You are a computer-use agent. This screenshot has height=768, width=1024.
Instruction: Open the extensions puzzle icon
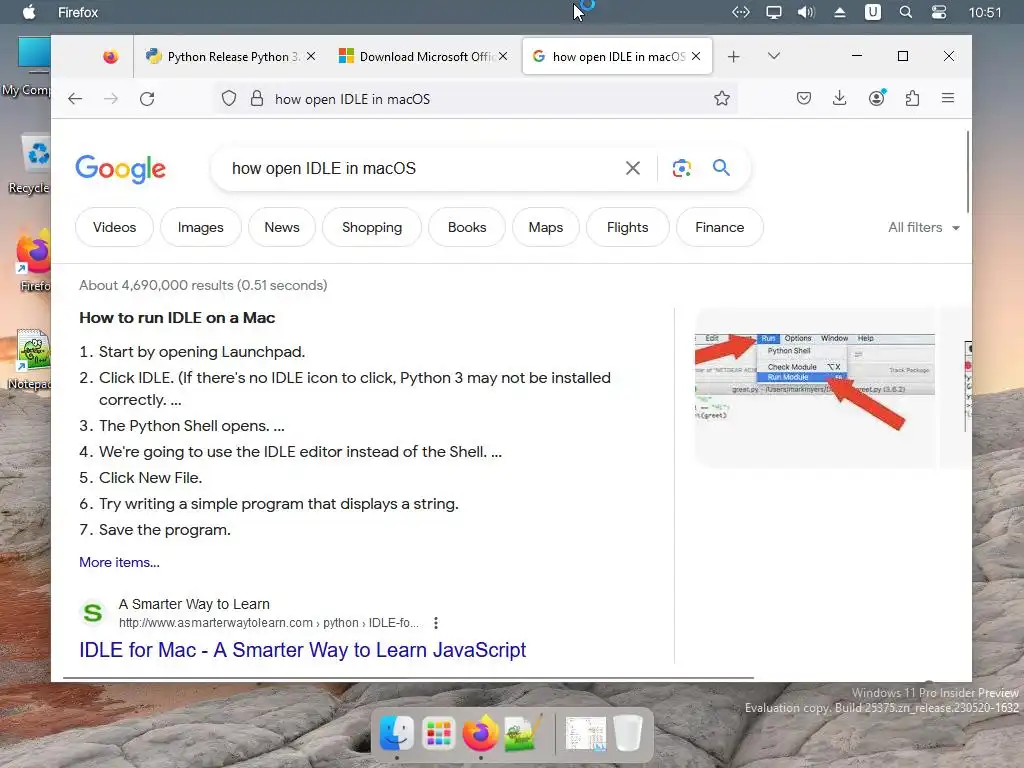(912, 98)
